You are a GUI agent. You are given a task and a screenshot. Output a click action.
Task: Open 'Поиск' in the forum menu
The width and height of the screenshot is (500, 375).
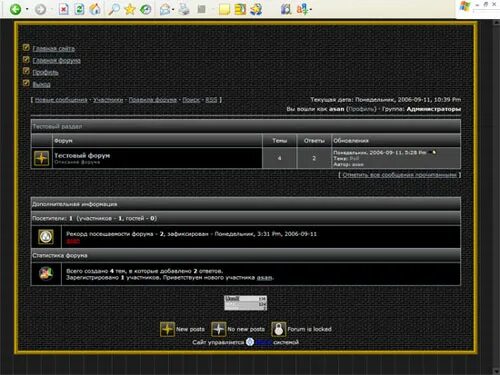[x=191, y=100]
